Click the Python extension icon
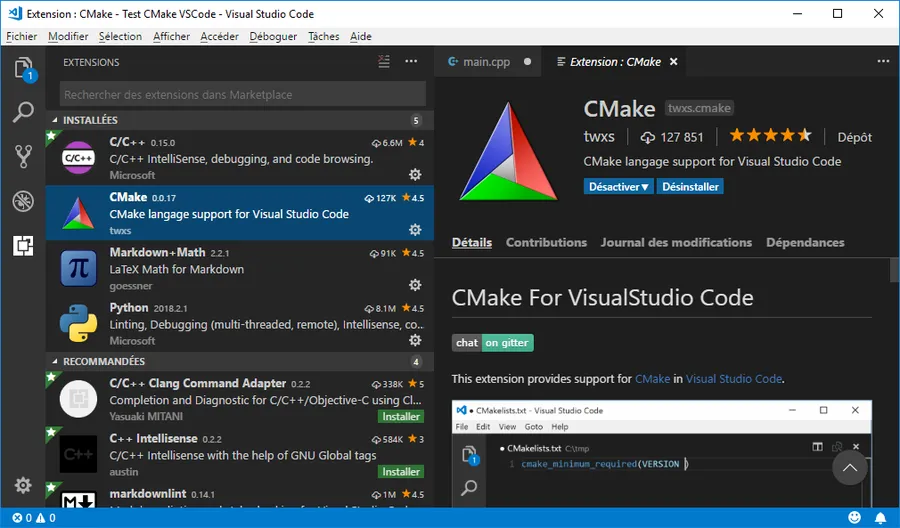900x528 pixels. tap(79, 324)
